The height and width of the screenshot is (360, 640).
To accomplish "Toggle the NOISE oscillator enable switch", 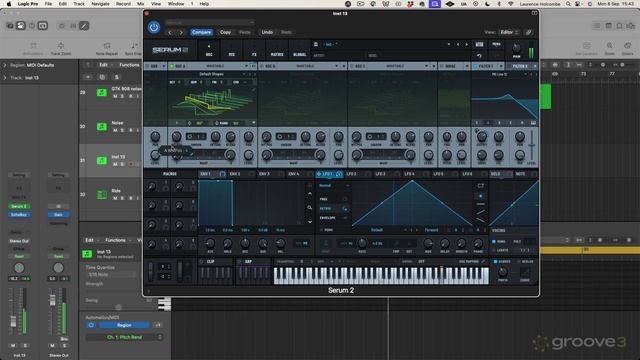I will coord(442,66).
